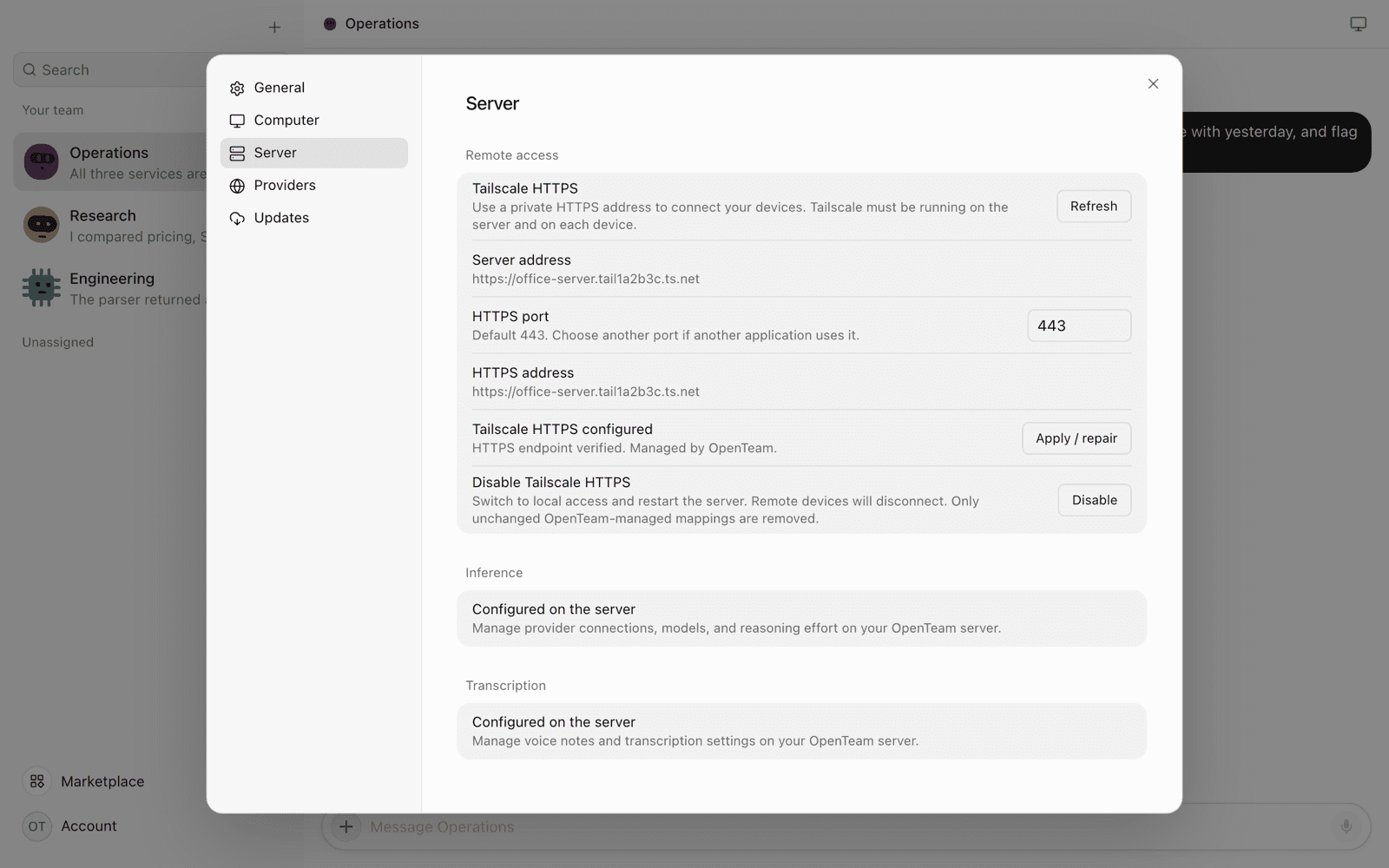Click the Marketplace grid icon

36,781
